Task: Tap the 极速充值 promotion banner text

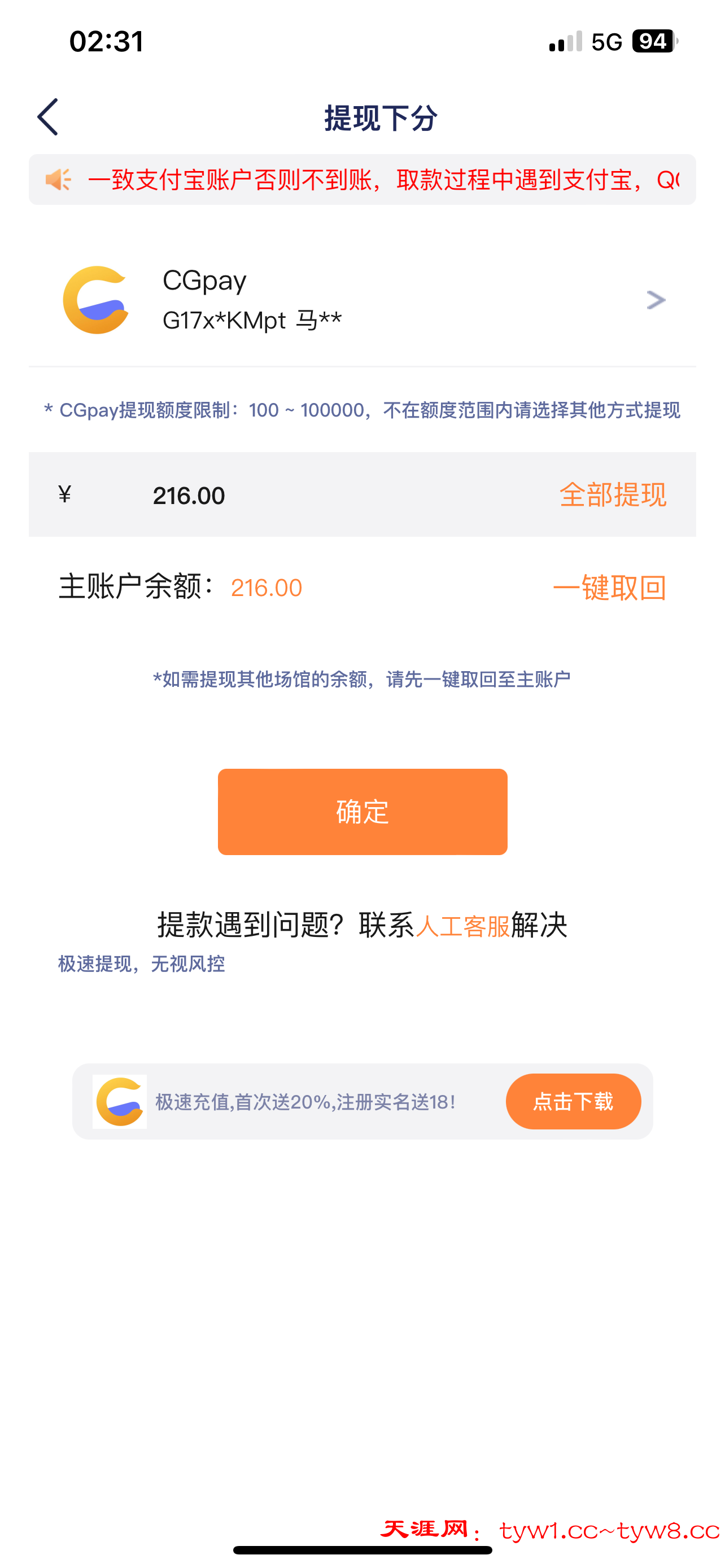Action: tap(305, 1102)
